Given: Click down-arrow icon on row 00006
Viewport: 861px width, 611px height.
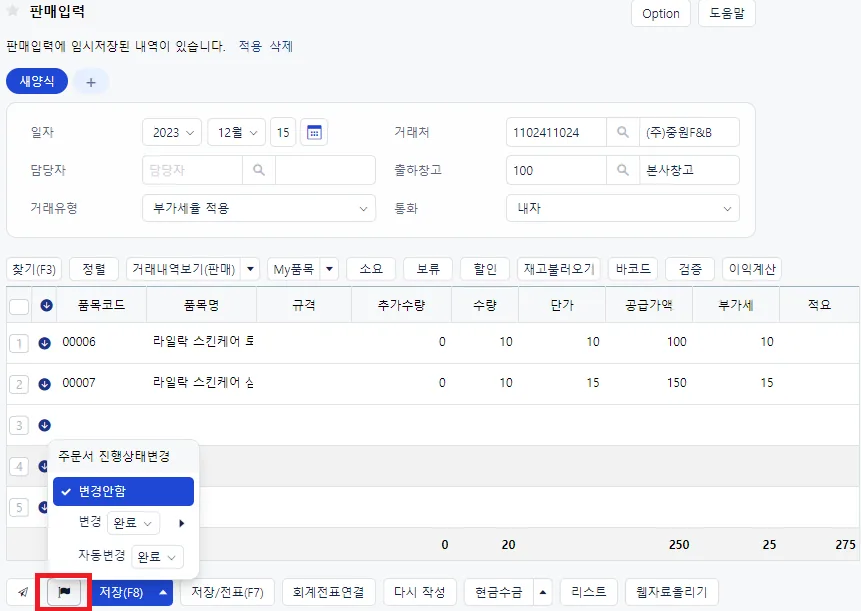Looking at the screenshot, I should [44, 343].
